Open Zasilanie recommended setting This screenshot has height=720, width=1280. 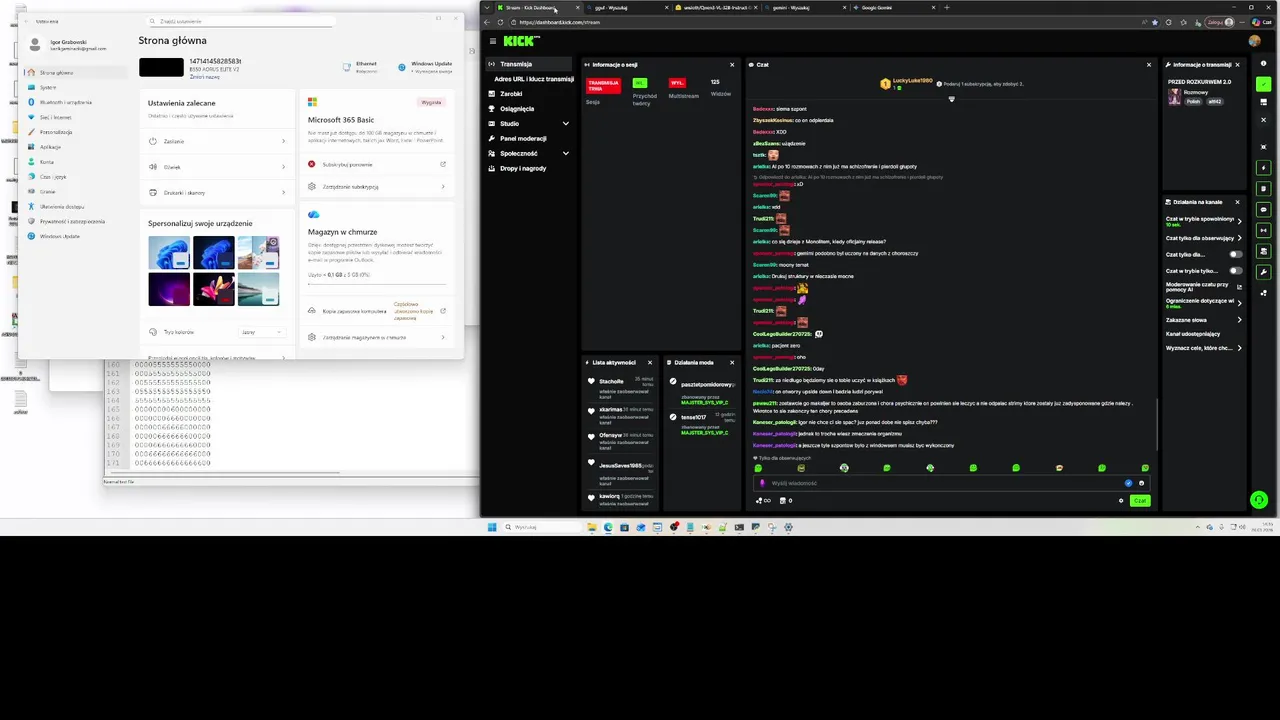217,141
